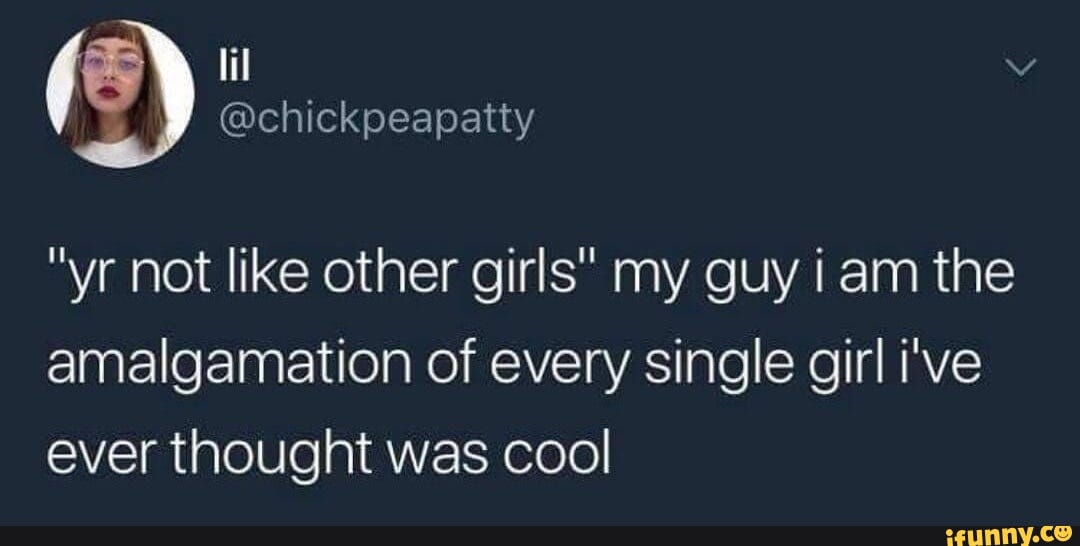Click the ifunny.co watermark logo

[x=1007, y=536]
